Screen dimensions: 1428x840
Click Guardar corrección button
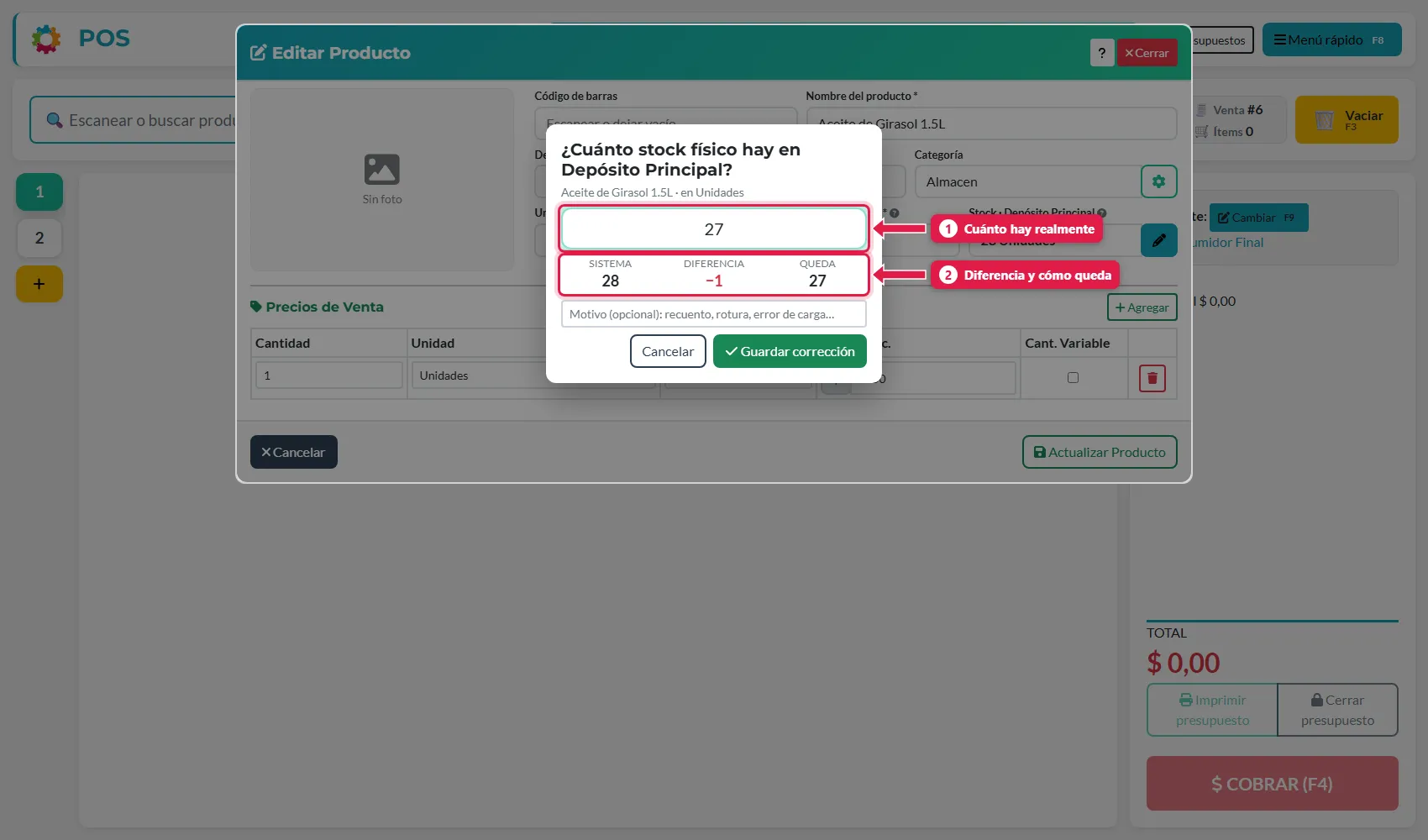coord(790,351)
